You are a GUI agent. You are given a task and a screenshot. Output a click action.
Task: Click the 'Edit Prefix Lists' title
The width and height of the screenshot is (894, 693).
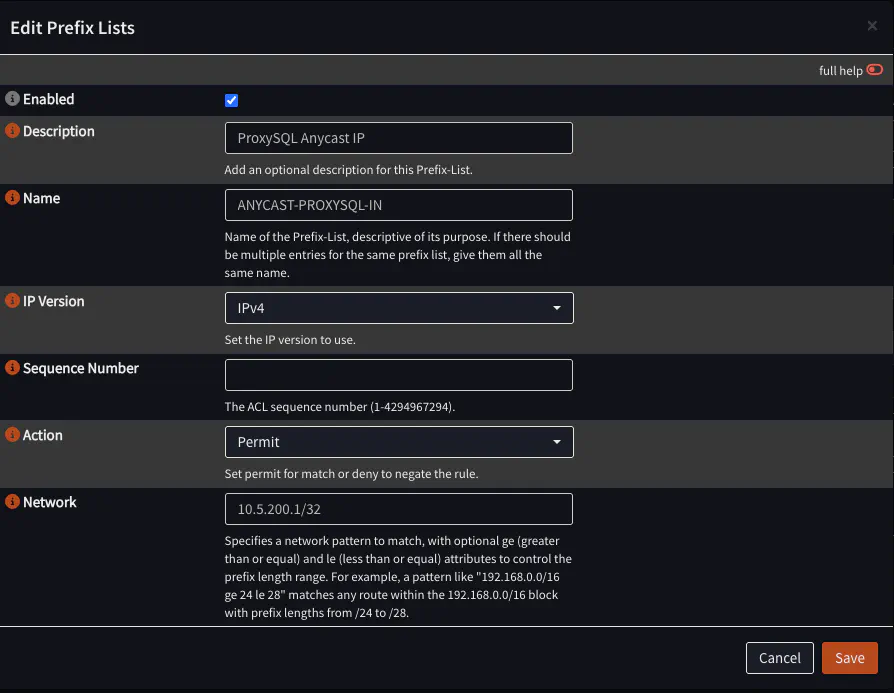coord(72,28)
